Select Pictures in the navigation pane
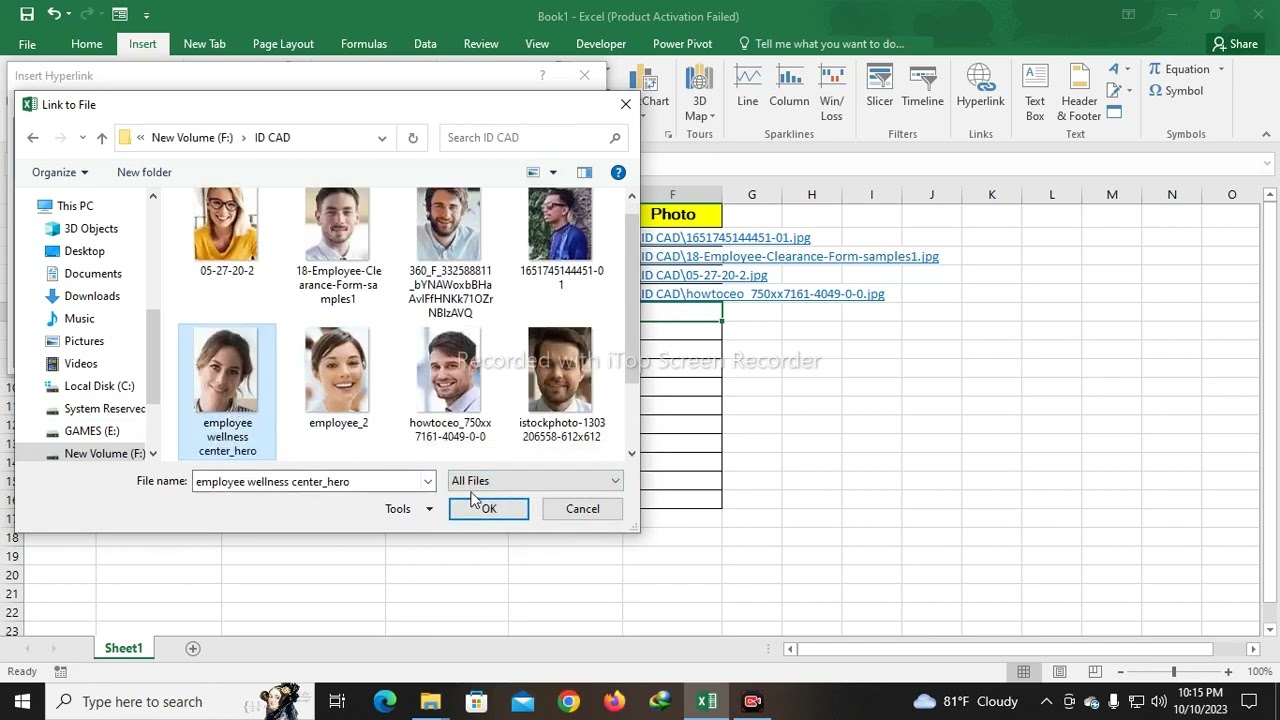The image size is (1280, 720). [84, 341]
